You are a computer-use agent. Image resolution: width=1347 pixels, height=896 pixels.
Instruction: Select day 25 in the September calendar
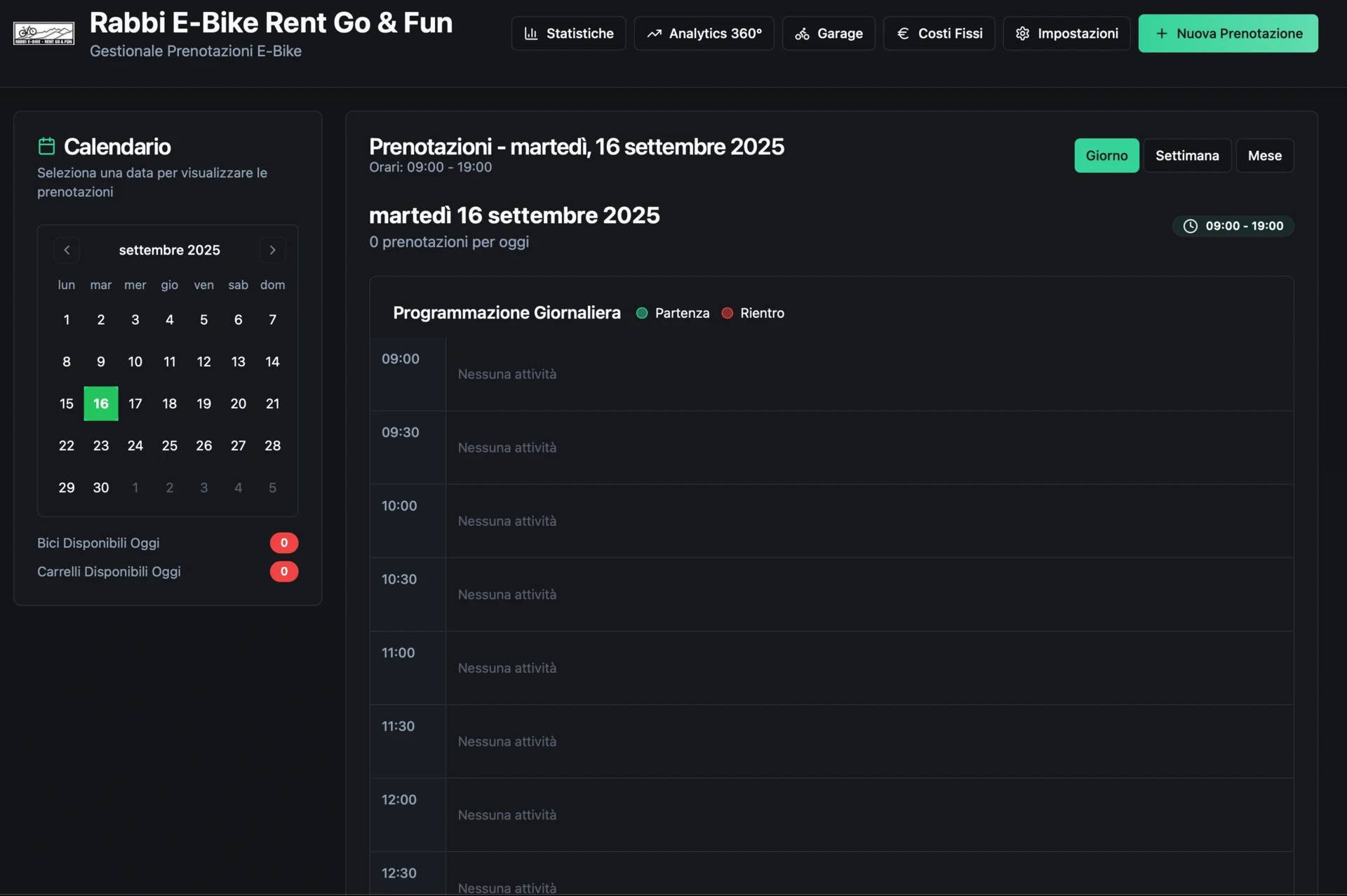click(169, 446)
